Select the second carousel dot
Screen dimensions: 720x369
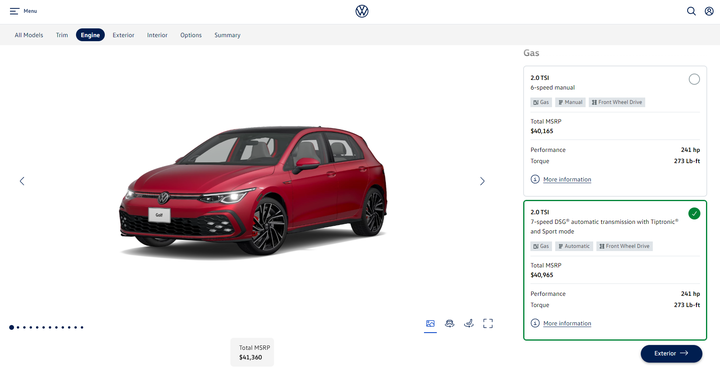(18, 327)
